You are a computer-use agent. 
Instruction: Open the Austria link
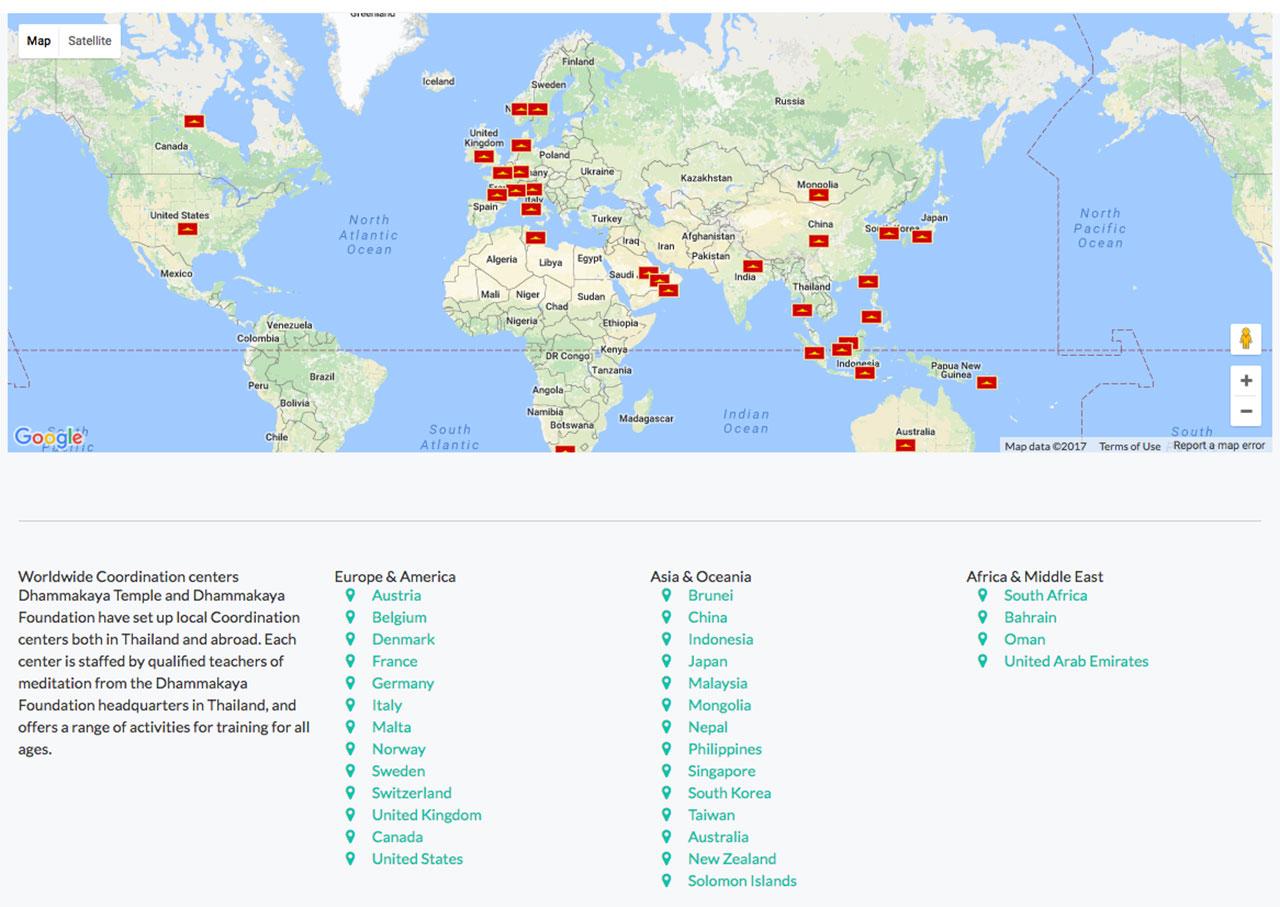[x=396, y=595]
